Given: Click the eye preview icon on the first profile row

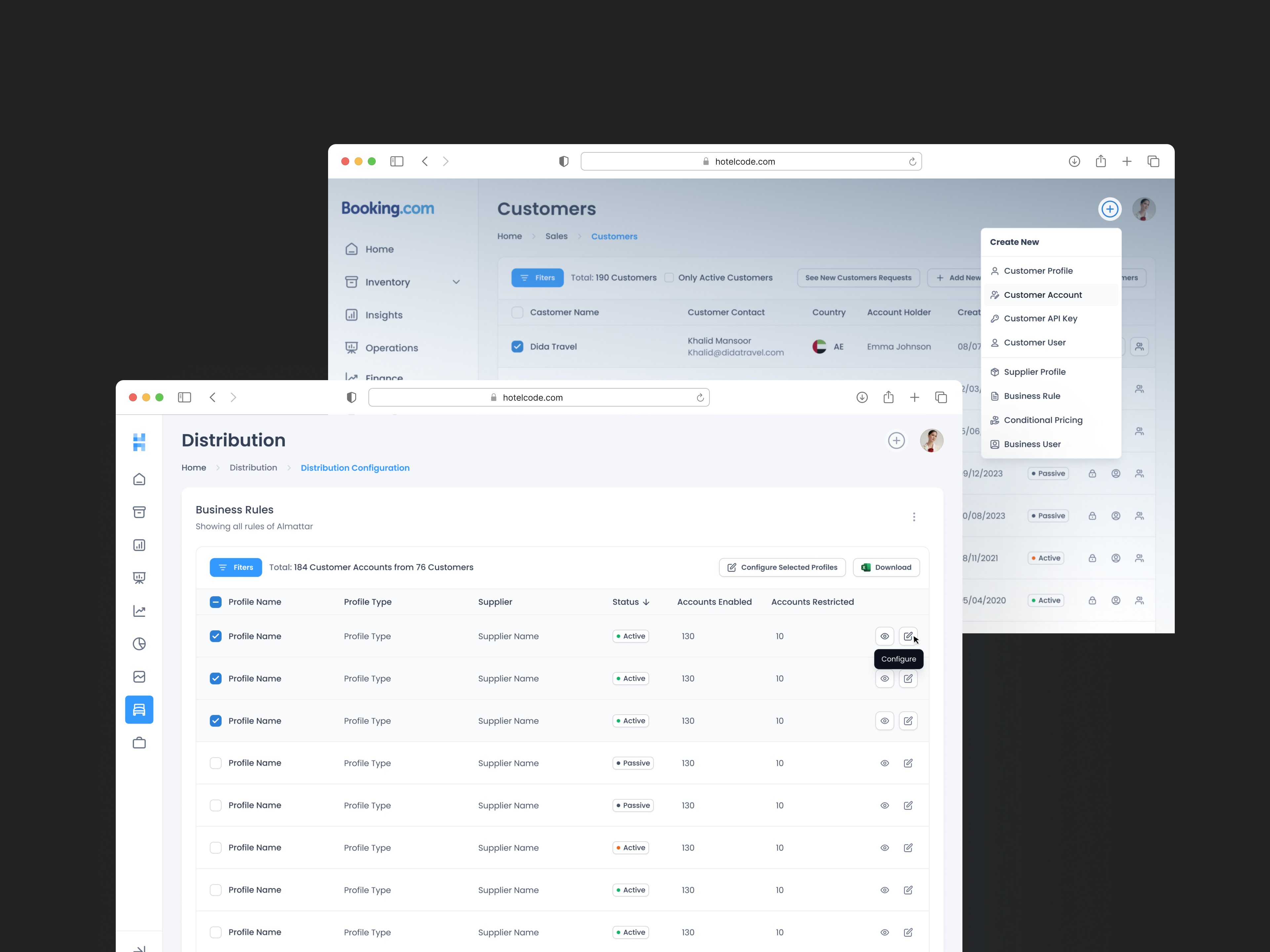Looking at the screenshot, I should click(884, 636).
